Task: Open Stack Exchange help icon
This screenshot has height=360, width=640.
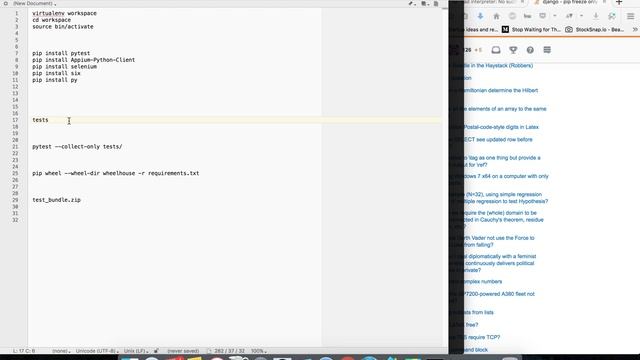Action: (530, 50)
